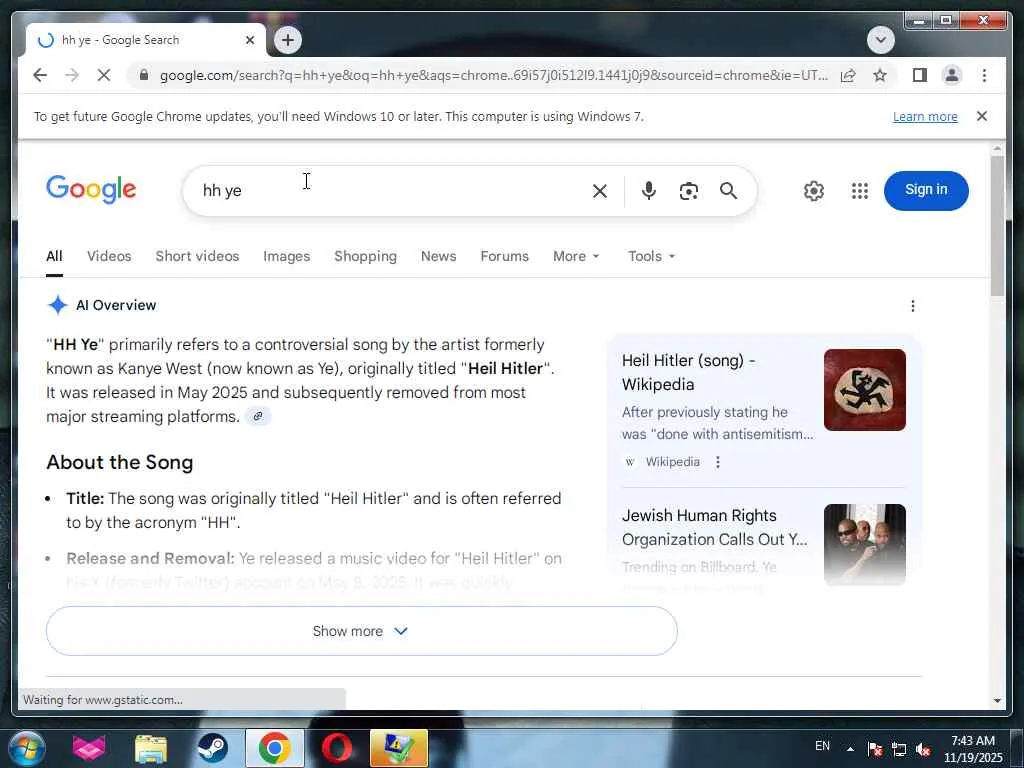Image resolution: width=1024 pixels, height=768 pixels.
Task: Open the taskbar app with warning badge
Action: pos(398,748)
